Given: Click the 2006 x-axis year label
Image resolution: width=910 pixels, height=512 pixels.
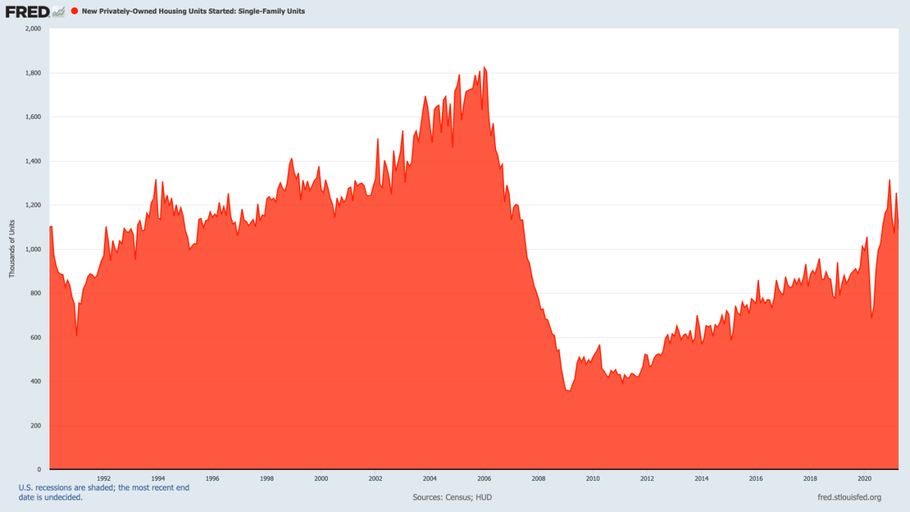Looking at the screenshot, I should 484,479.
